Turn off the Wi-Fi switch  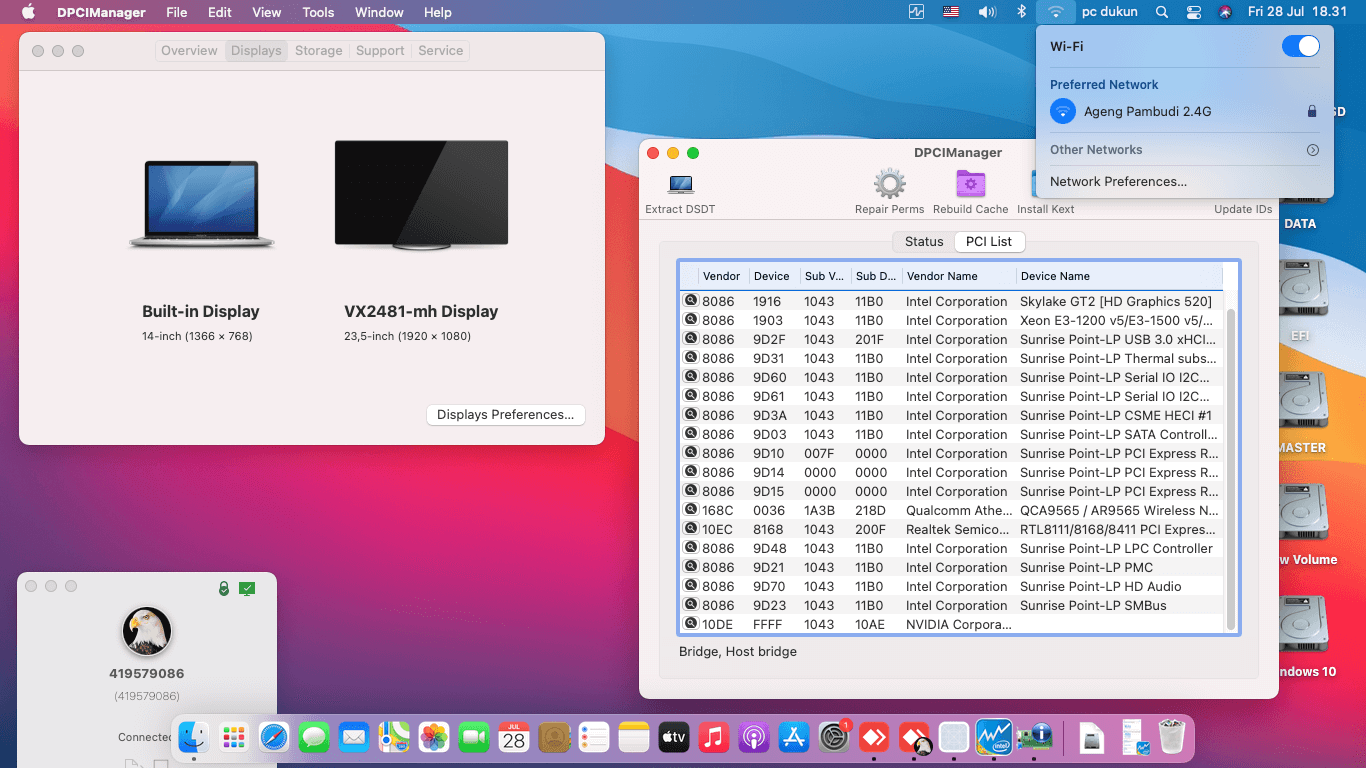coord(1301,46)
